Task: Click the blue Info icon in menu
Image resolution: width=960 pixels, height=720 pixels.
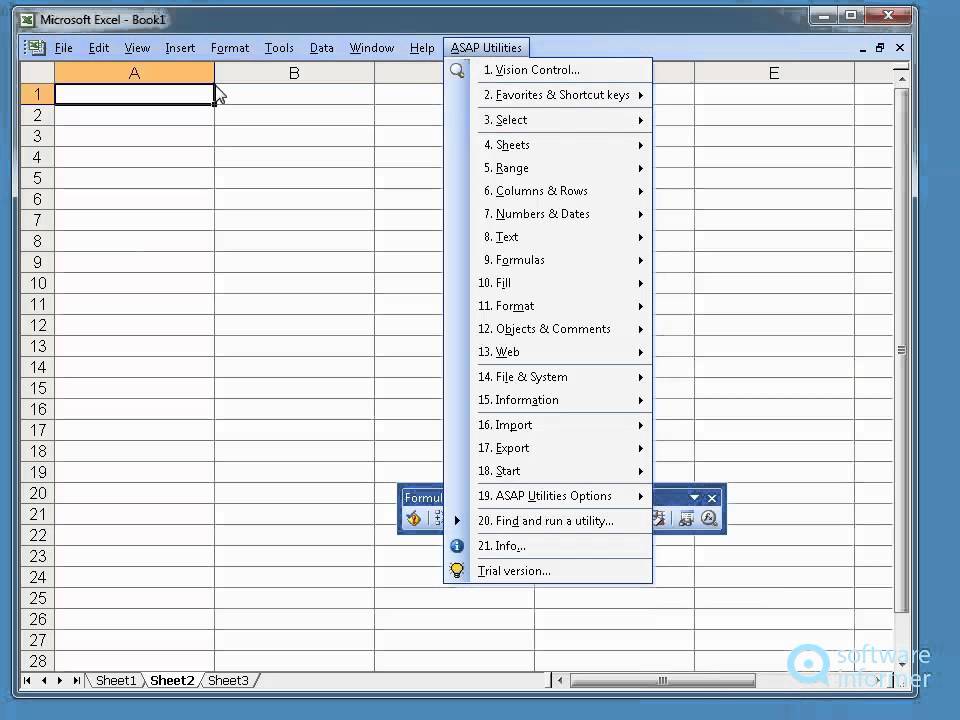Action: pyautogui.click(x=457, y=546)
